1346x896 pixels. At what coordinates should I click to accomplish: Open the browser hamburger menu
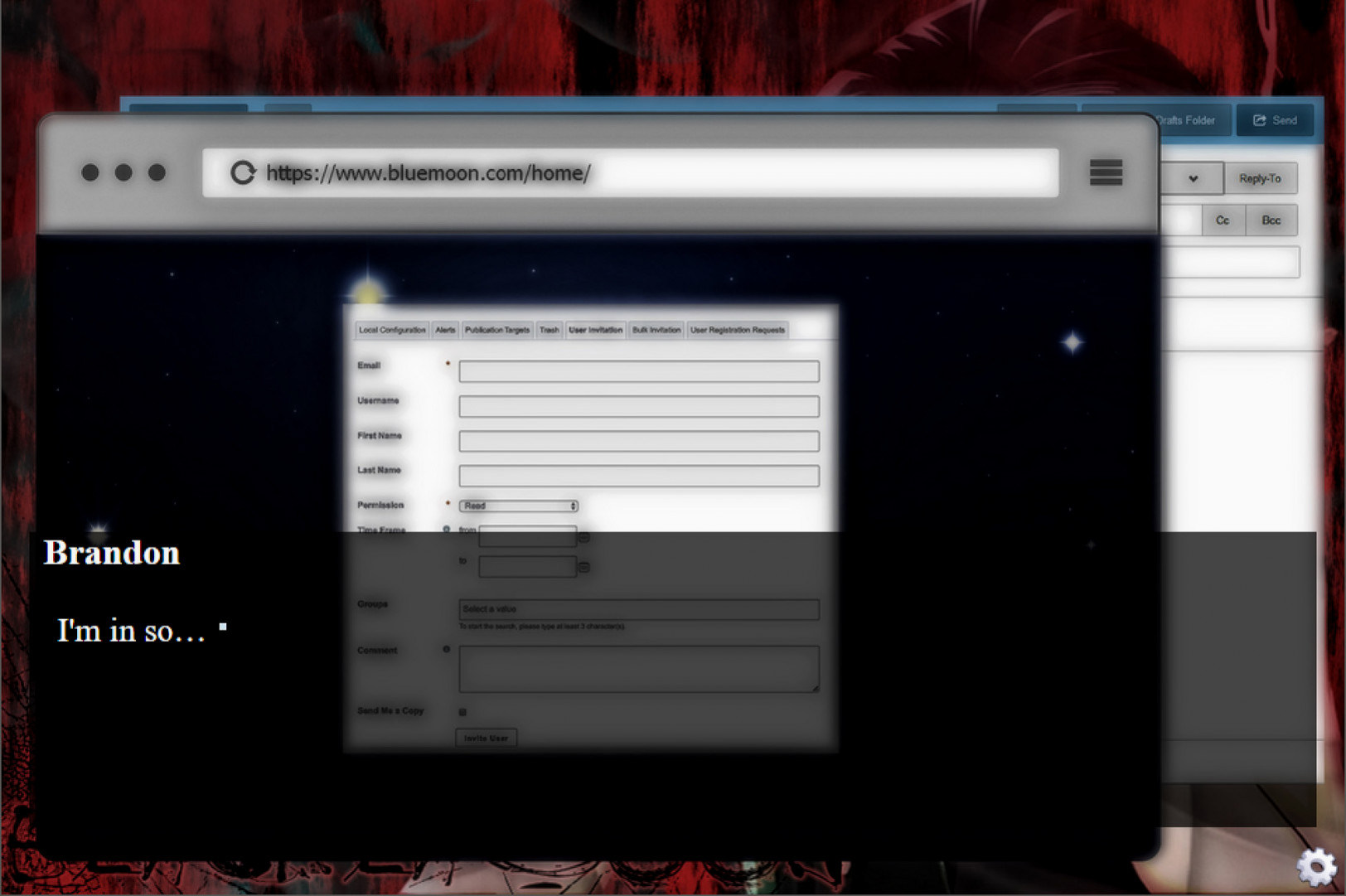click(x=1106, y=172)
